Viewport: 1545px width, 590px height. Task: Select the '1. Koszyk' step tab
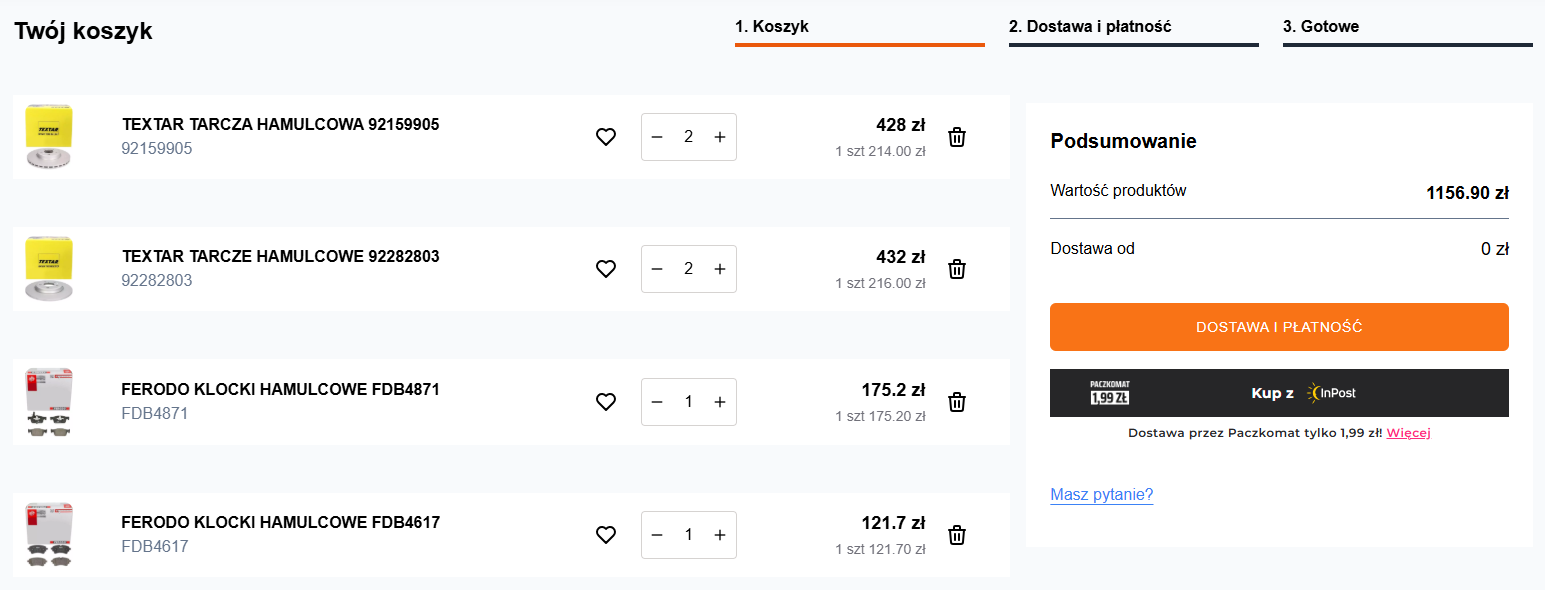pos(860,28)
